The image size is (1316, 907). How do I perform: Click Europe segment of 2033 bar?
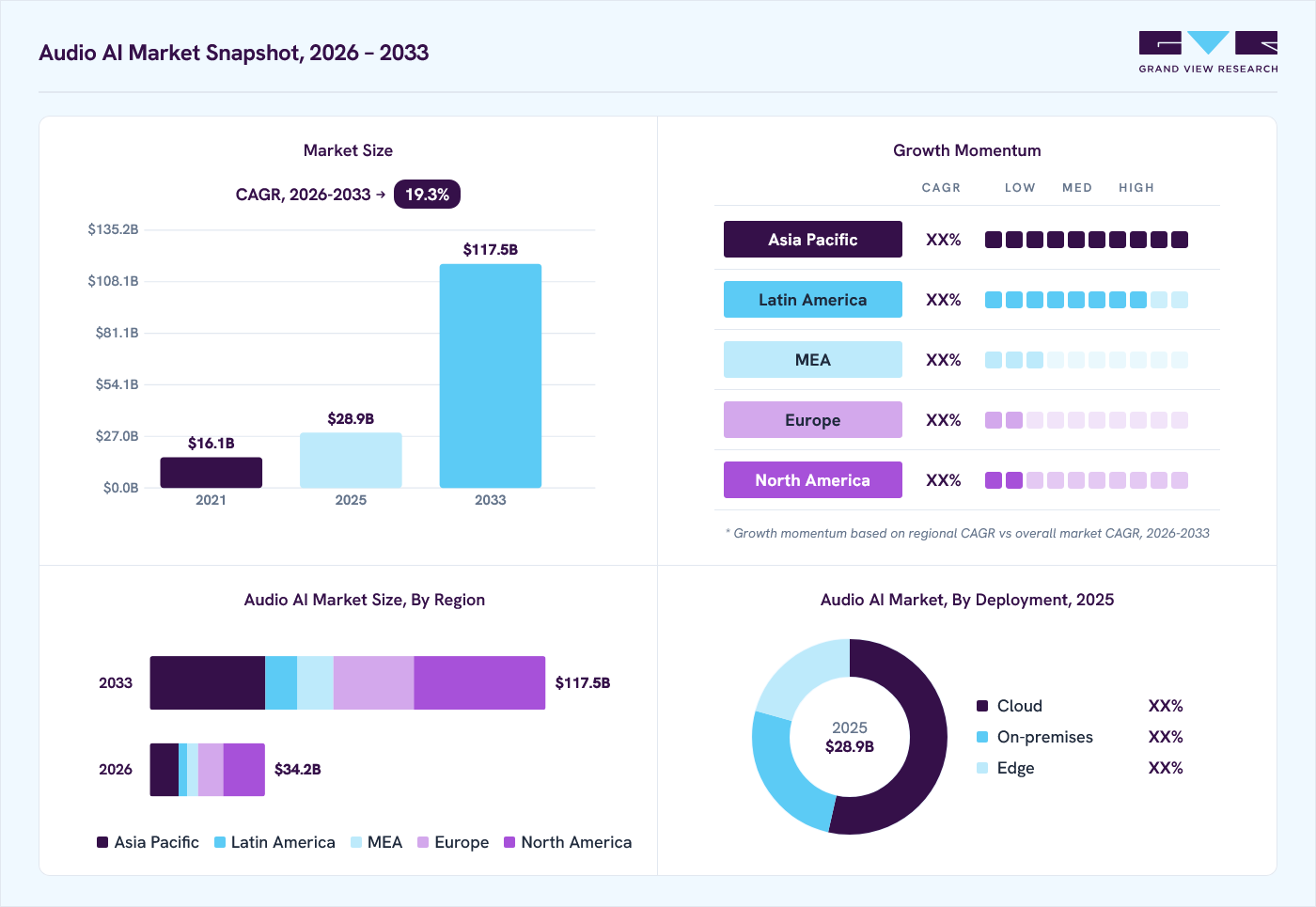pyautogui.click(x=373, y=683)
